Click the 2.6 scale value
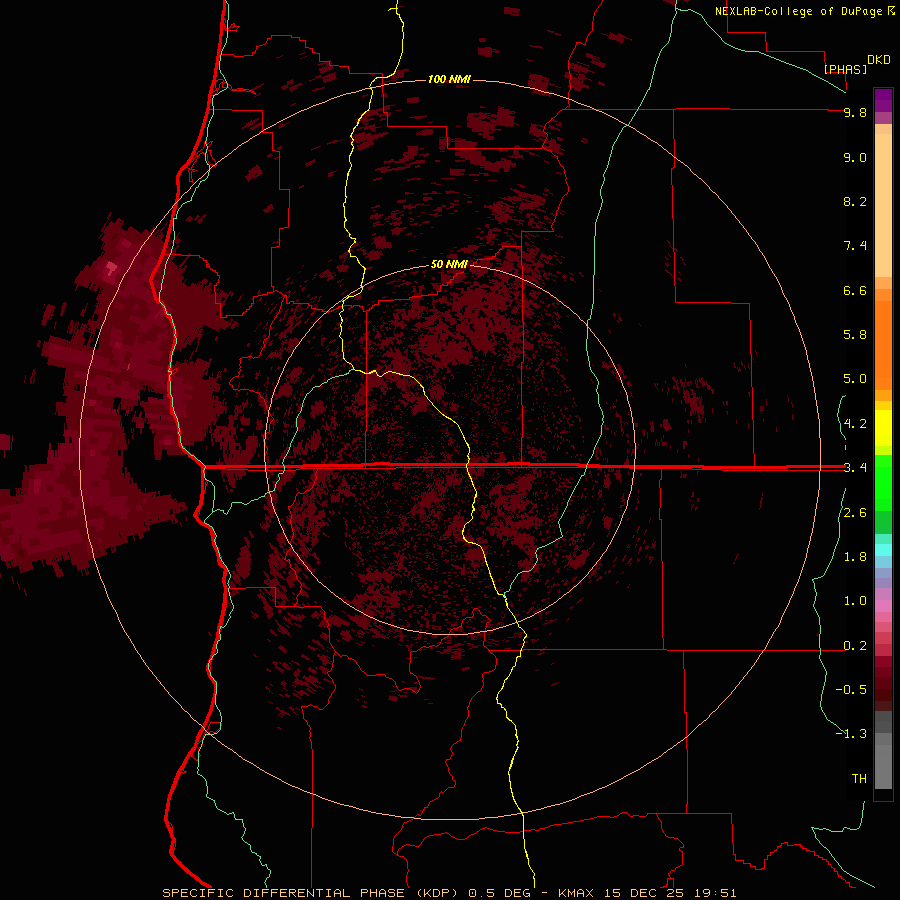 coord(855,513)
